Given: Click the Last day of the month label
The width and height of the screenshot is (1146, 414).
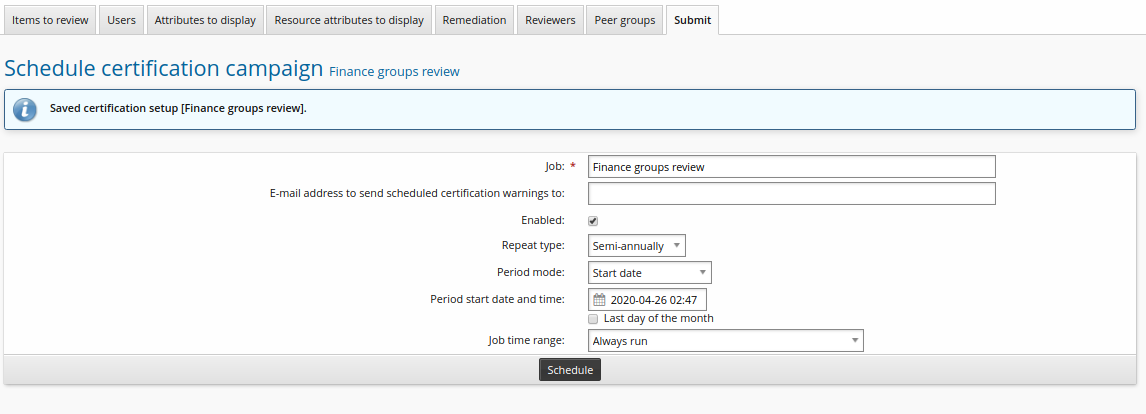Looking at the screenshot, I should (x=658, y=319).
